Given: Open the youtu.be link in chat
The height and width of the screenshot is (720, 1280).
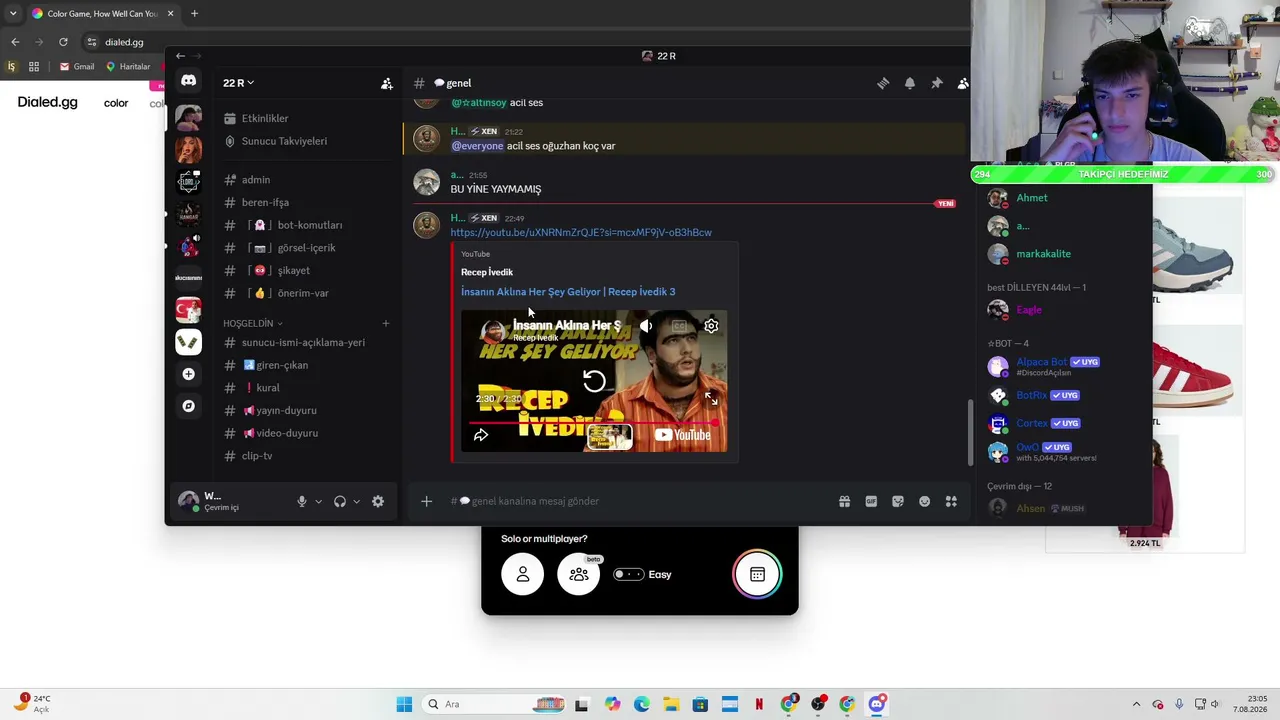Looking at the screenshot, I should coord(581,232).
